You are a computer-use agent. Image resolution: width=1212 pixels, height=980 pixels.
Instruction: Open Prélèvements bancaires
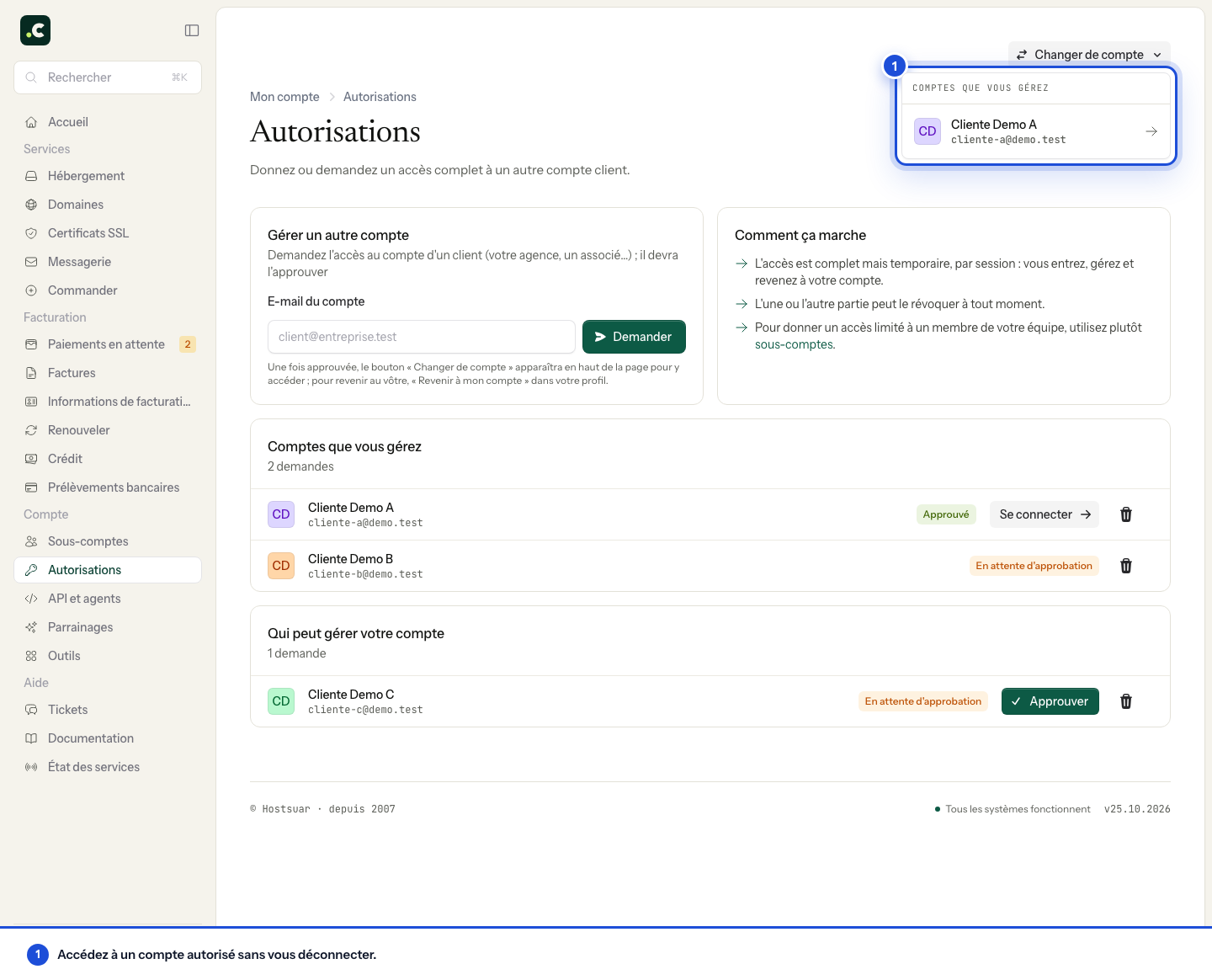(x=108, y=487)
